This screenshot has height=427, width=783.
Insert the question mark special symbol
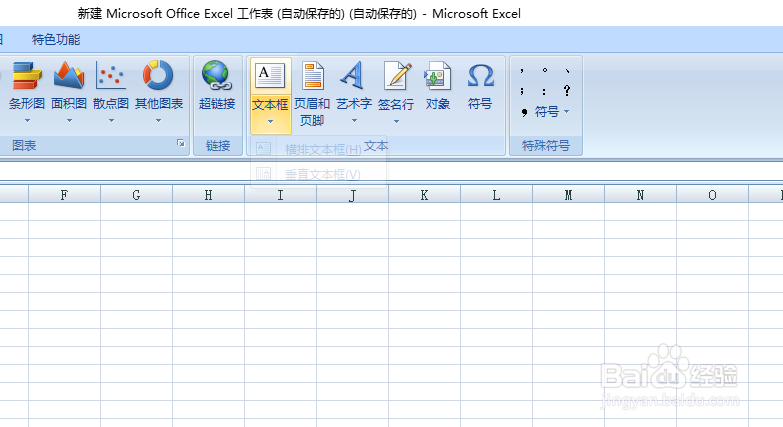[x=567, y=91]
